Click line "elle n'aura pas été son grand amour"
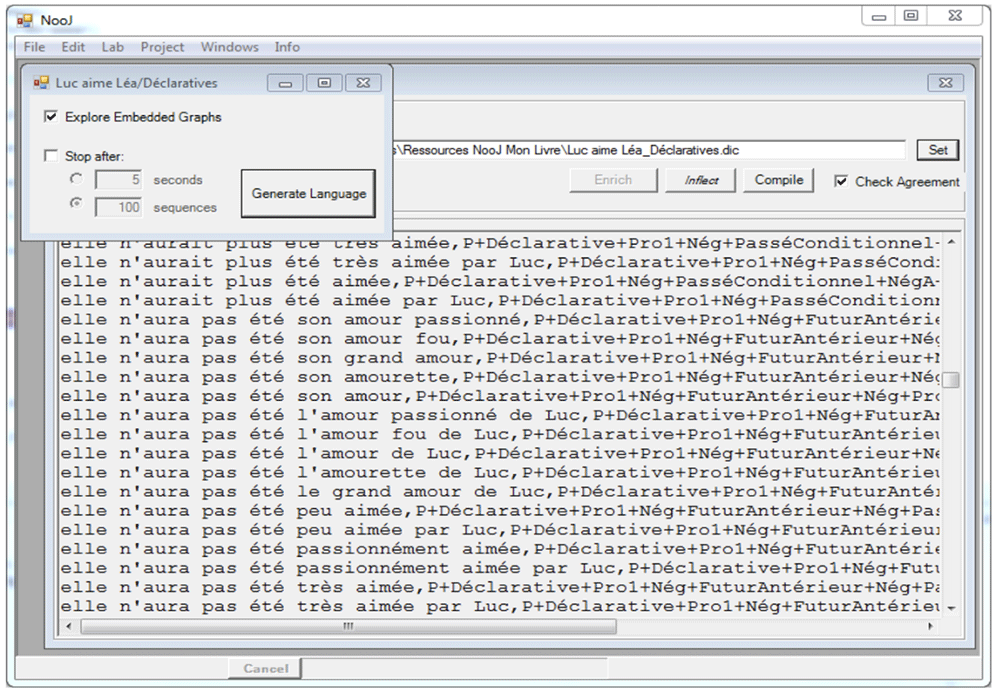Viewport: 1000px width, 692px height. coord(499,358)
